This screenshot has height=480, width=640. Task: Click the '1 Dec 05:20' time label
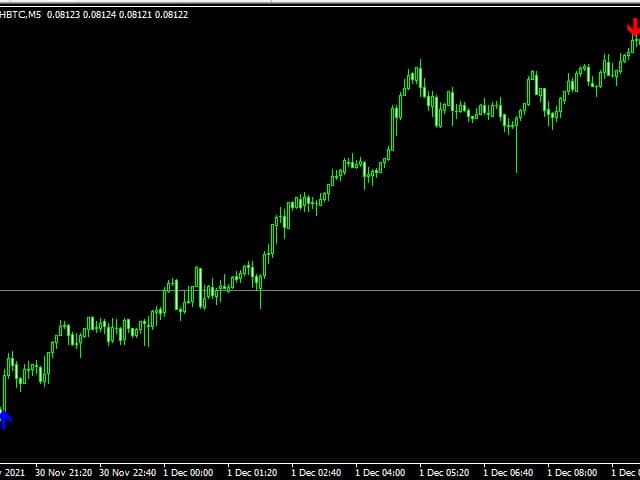444,473
